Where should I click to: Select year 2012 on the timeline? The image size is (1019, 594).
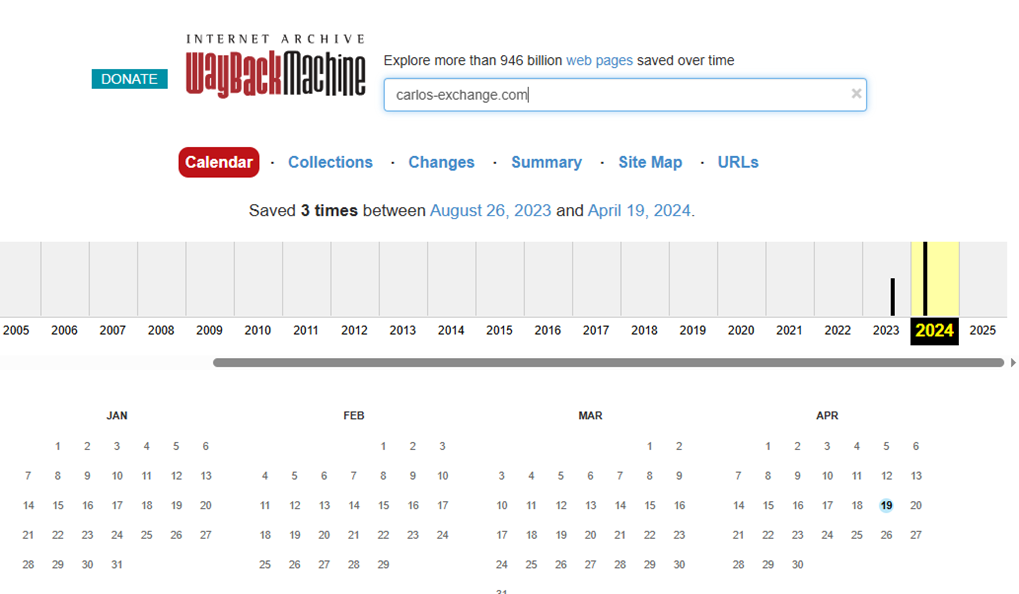pos(354,330)
